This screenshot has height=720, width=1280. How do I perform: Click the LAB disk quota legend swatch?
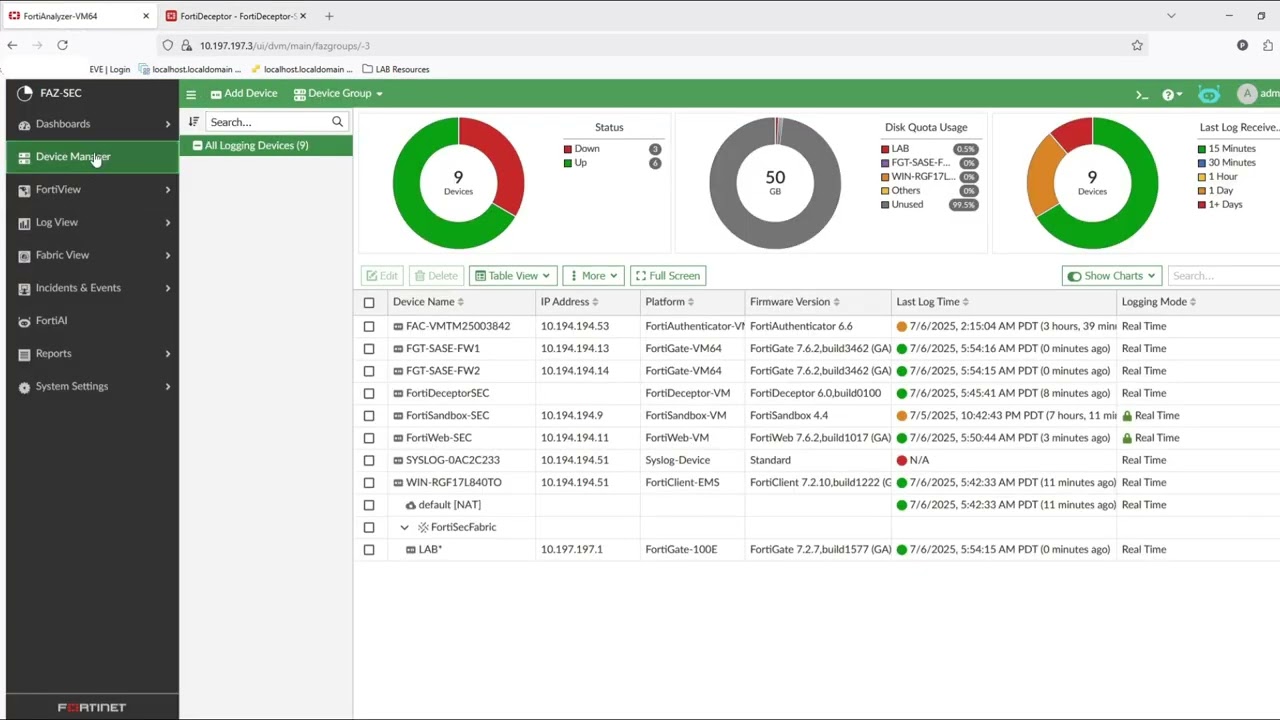[885, 149]
